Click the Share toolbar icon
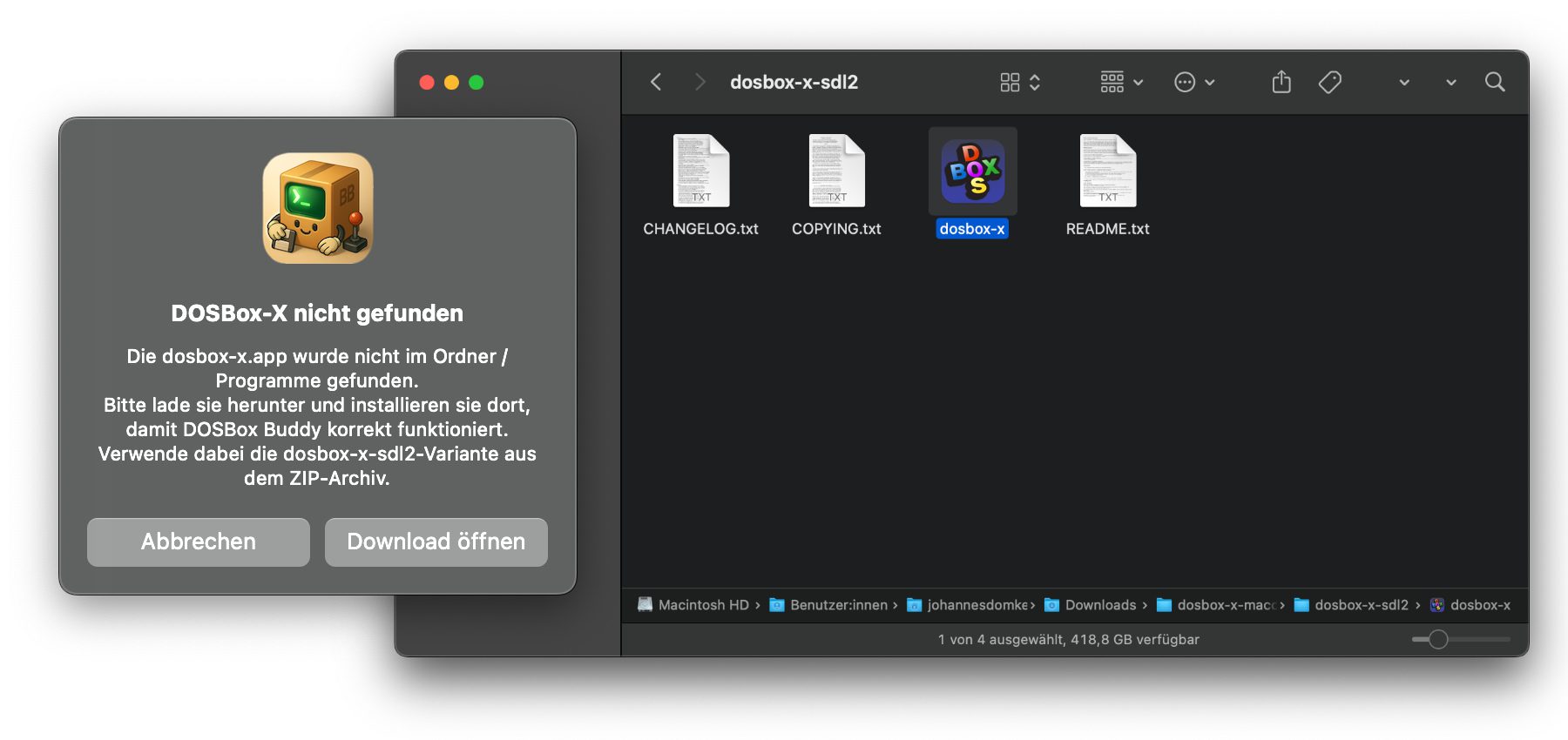This screenshot has height=740, width=1568. pos(1281,82)
